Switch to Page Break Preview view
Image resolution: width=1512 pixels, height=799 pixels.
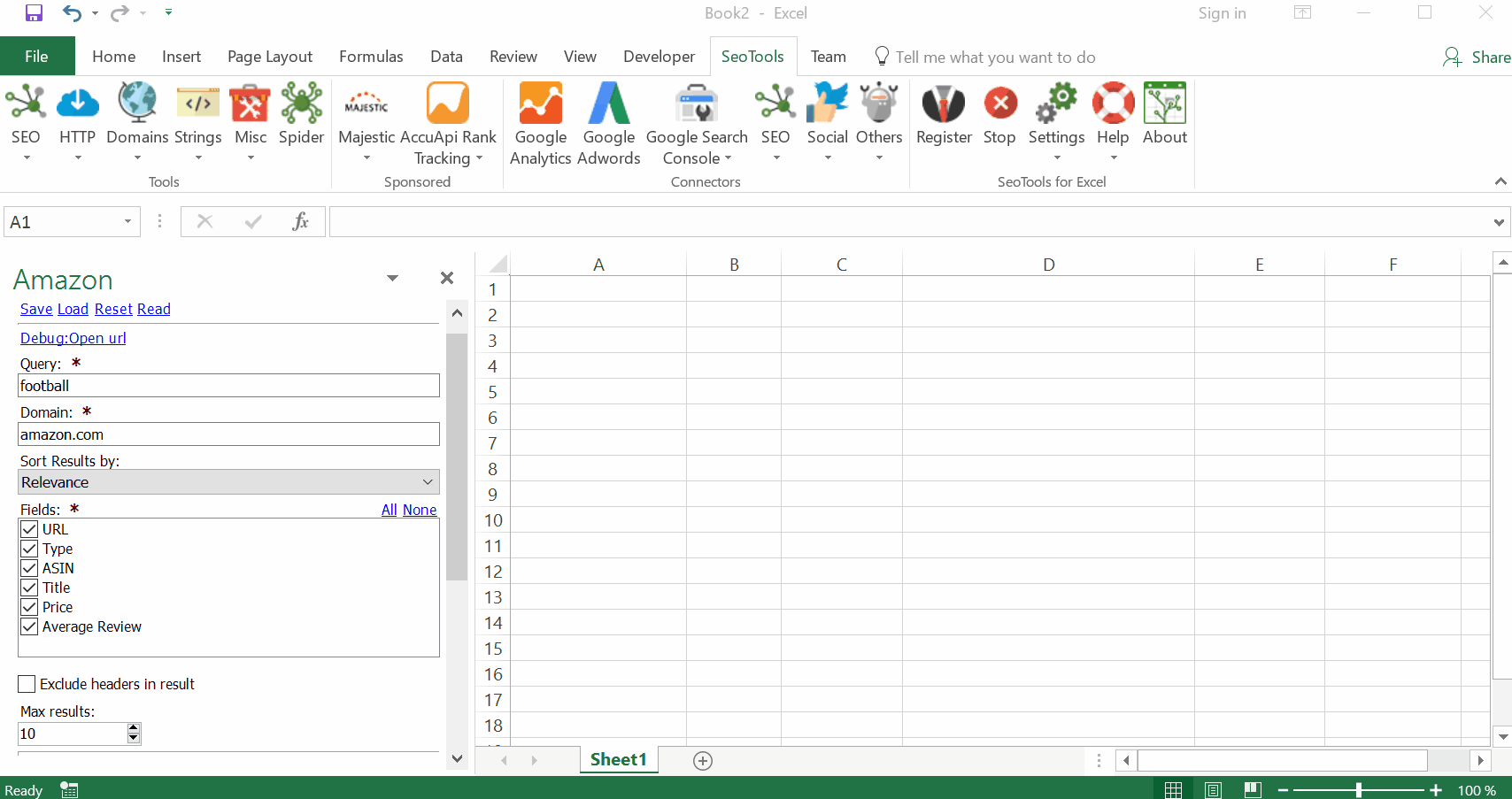pyautogui.click(x=1253, y=790)
